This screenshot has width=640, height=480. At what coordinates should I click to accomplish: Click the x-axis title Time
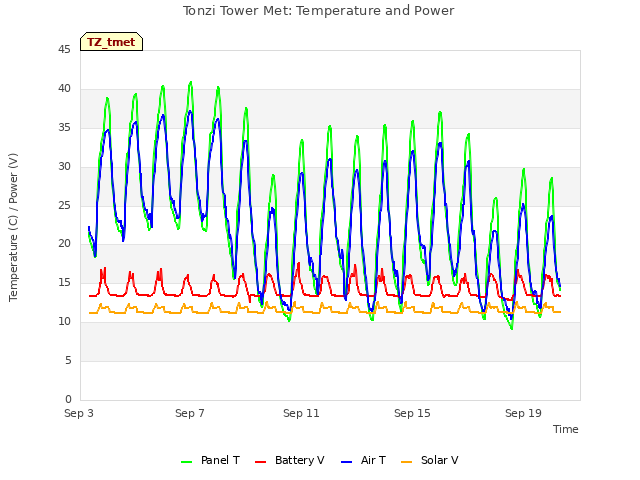pyautogui.click(x=566, y=429)
